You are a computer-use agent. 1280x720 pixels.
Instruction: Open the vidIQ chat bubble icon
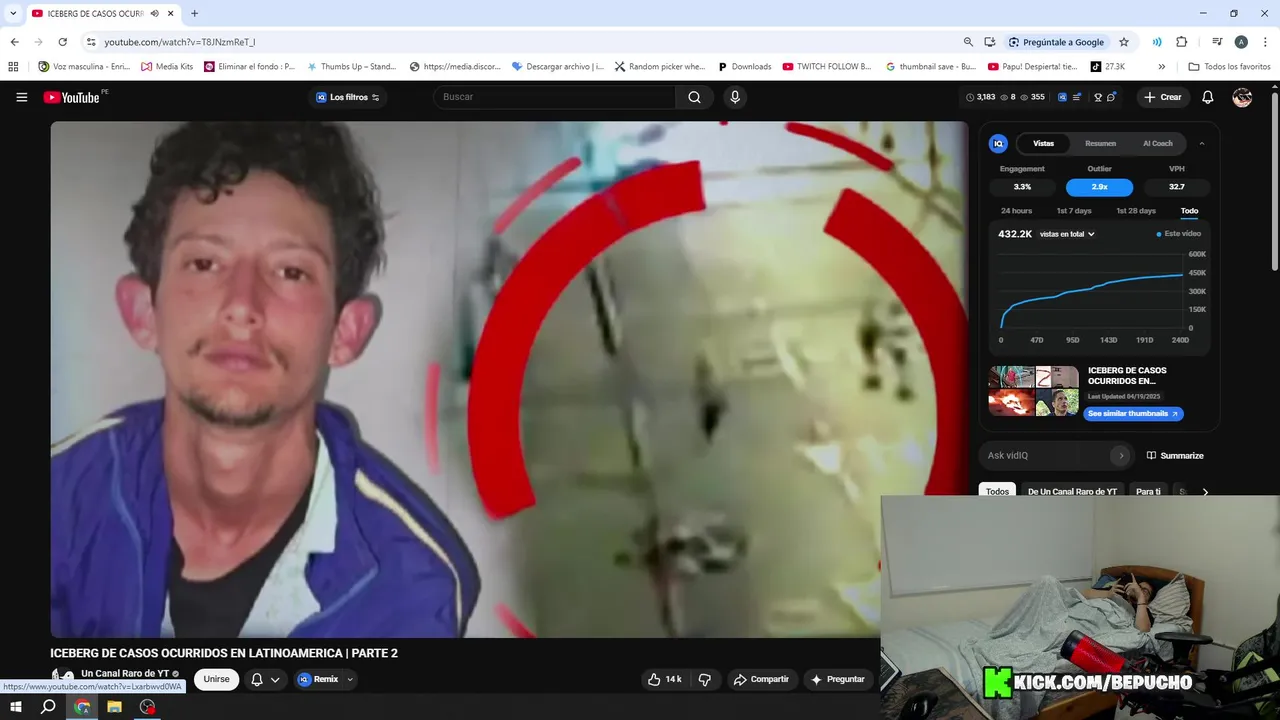[1112, 97]
